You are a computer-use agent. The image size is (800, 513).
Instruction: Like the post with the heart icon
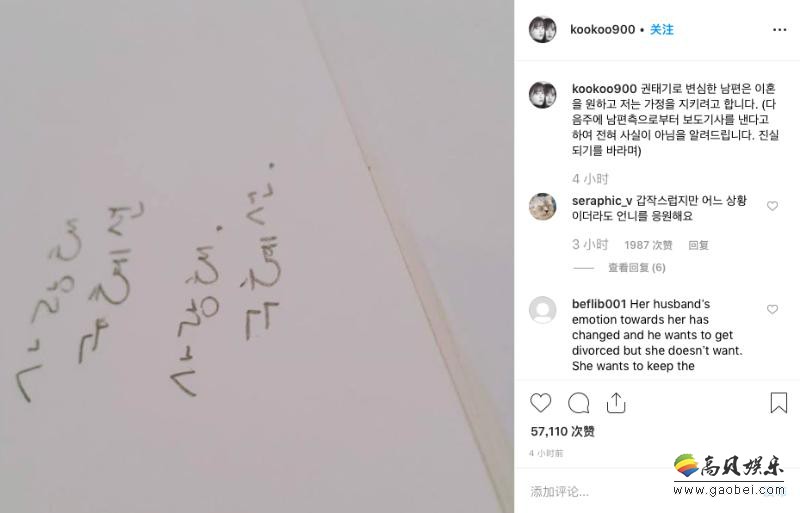540,403
